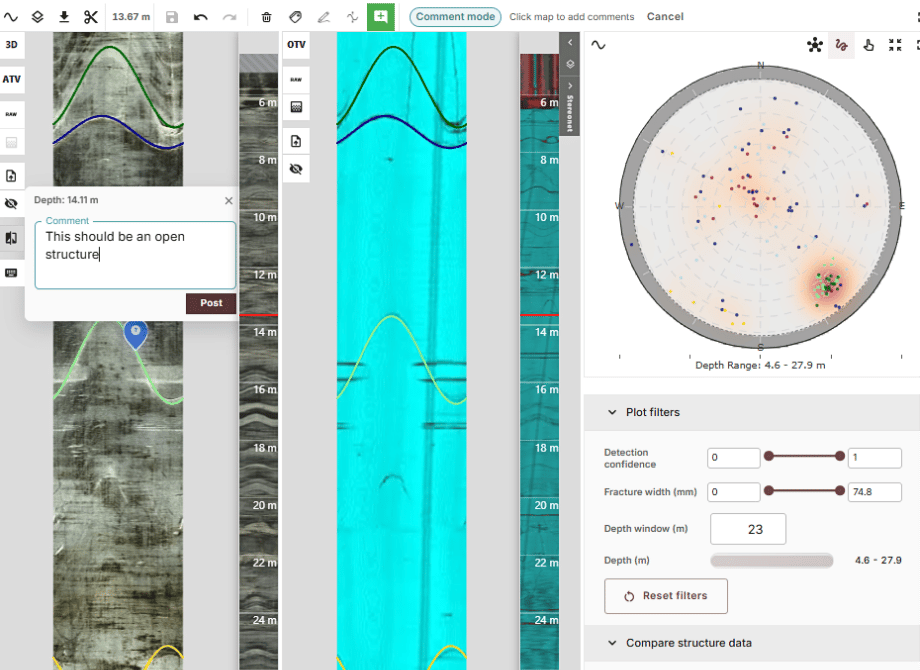Post the comment
Image resolution: width=920 pixels, height=670 pixels.
coord(211,303)
